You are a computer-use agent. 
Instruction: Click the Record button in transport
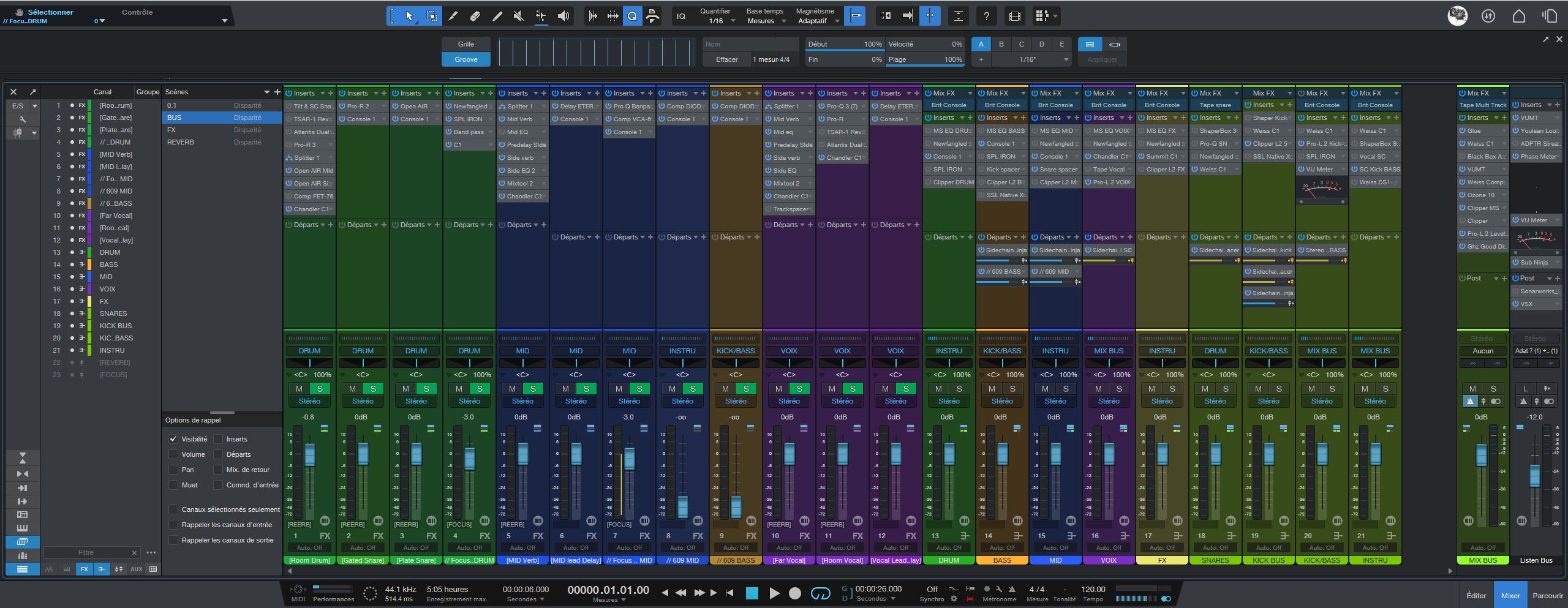point(794,593)
